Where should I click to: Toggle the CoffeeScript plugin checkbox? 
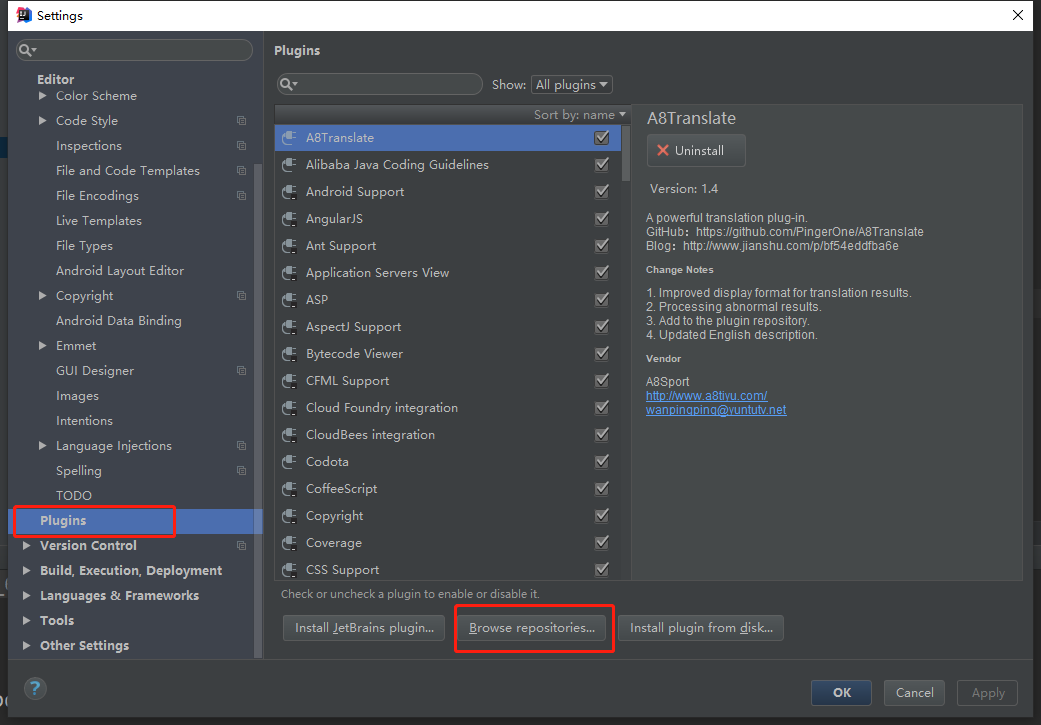(602, 489)
